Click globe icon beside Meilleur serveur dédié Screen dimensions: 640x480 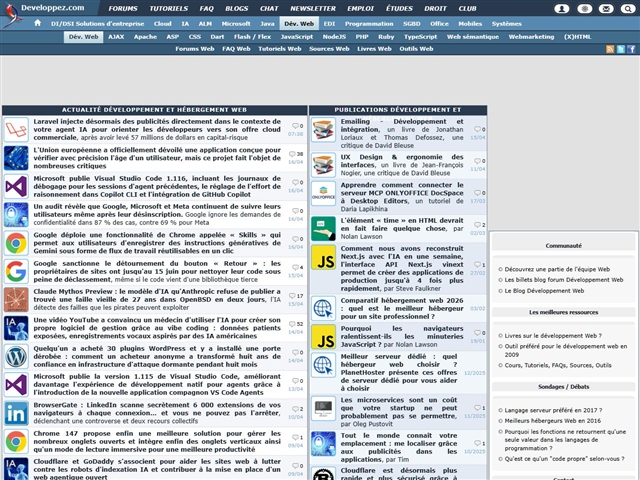[323, 365]
